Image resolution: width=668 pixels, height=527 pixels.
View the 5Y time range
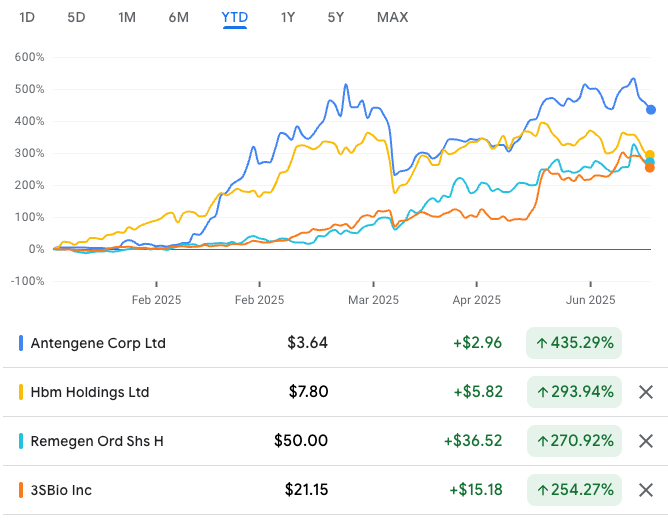click(x=336, y=17)
